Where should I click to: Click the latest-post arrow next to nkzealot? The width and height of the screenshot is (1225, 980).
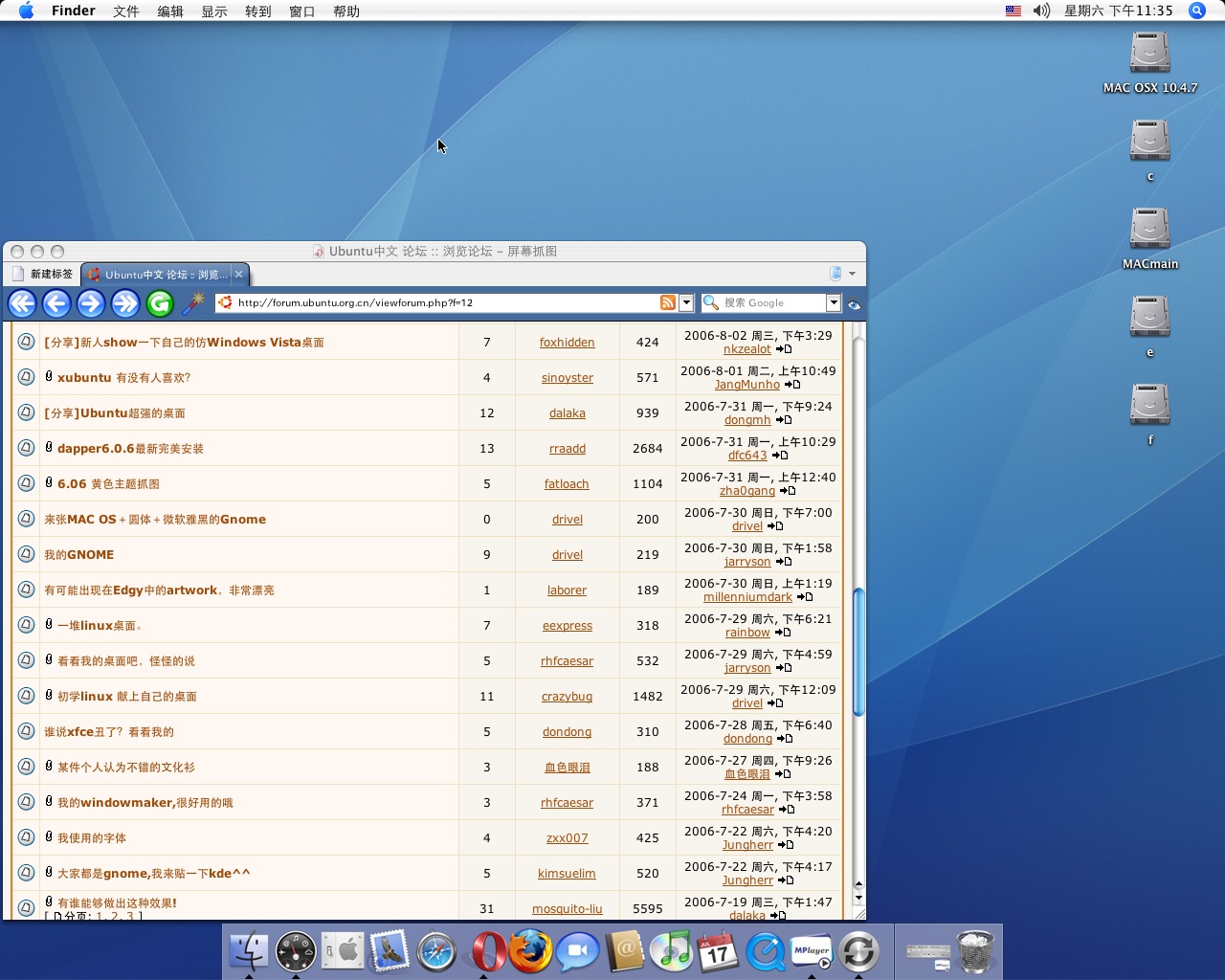pos(784,349)
